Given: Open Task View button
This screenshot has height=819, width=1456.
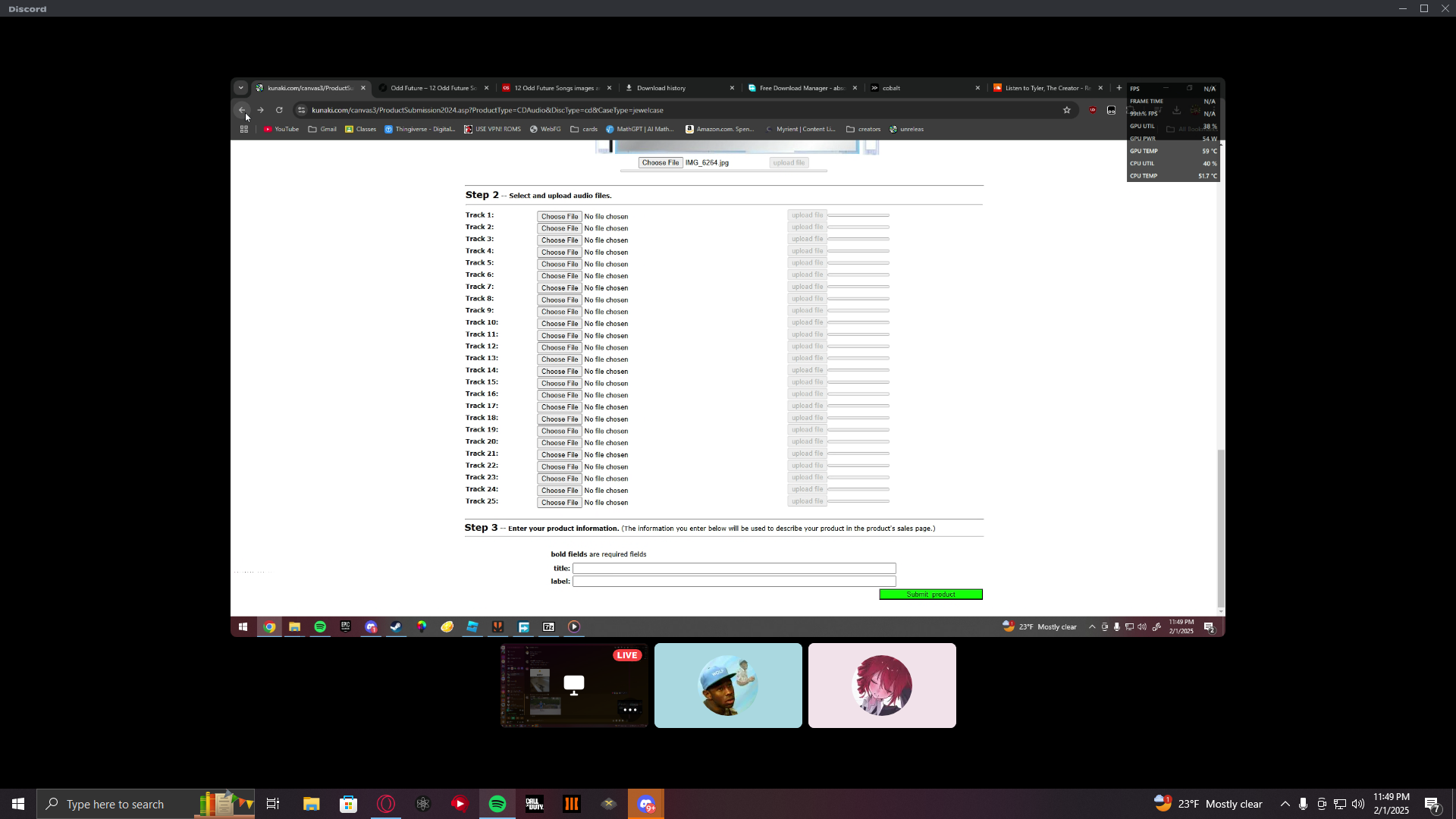Looking at the screenshot, I should click(273, 804).
